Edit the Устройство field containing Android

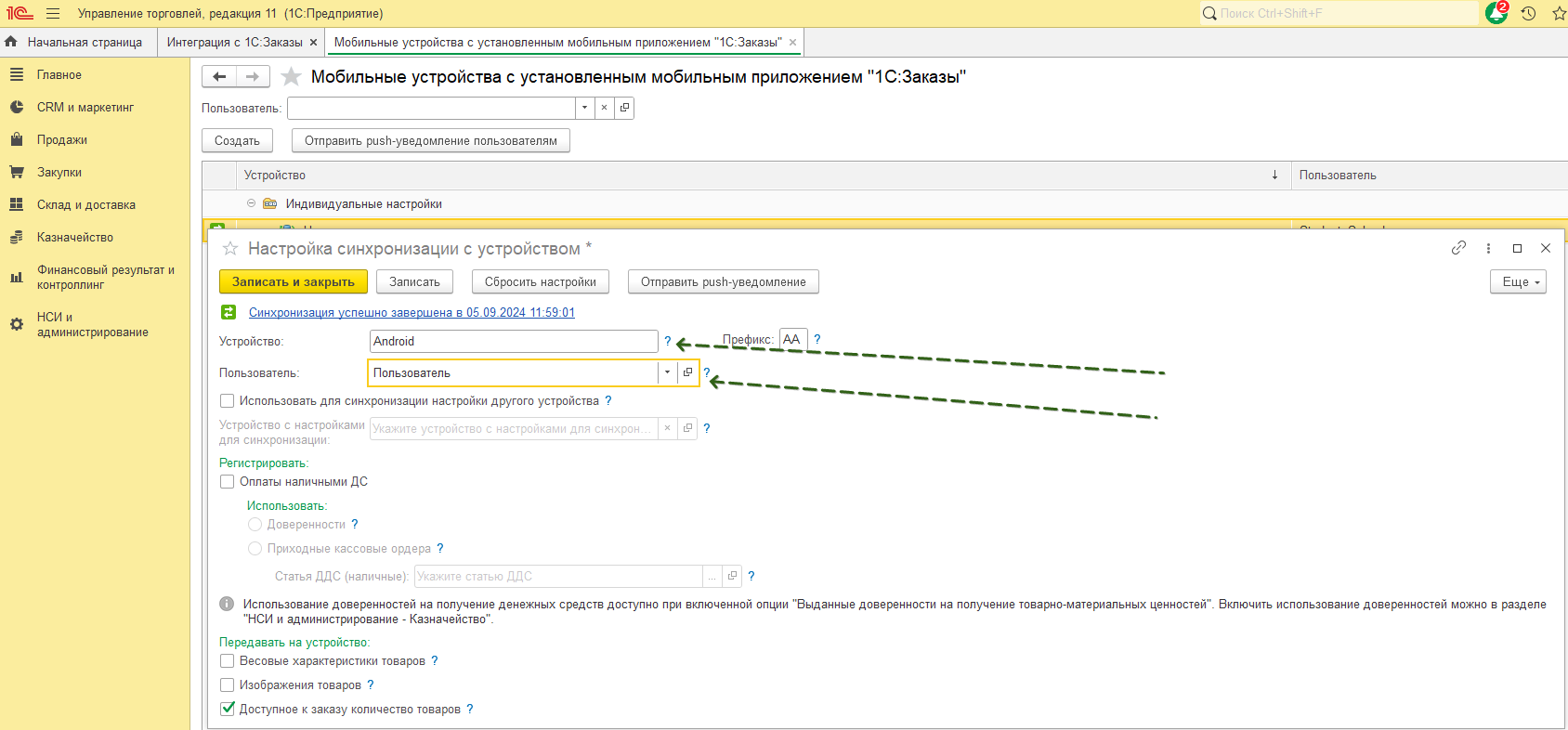tap(514, 342)
